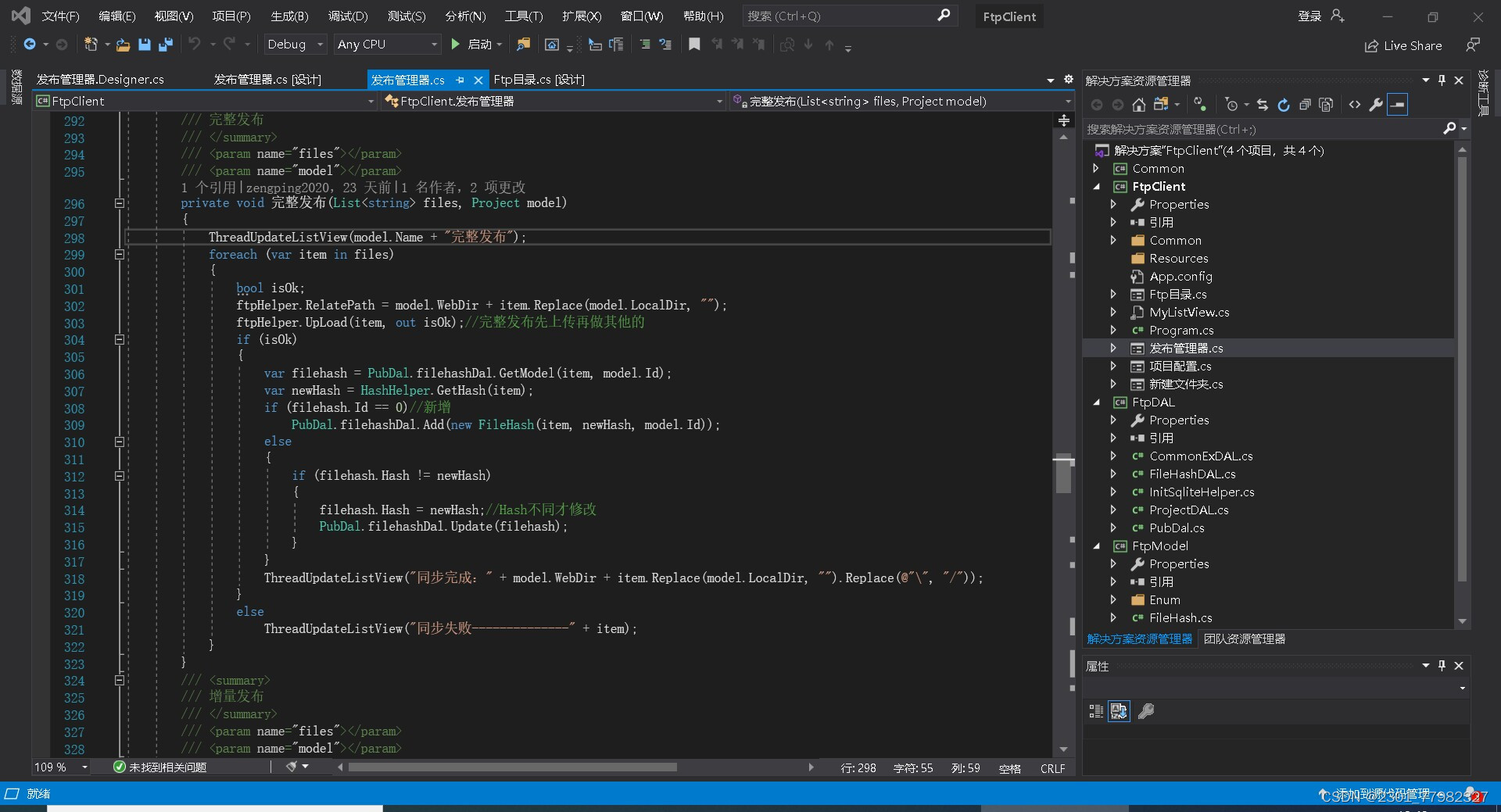This screenshot has width=1501, height=812.
Task: Click the editor vertical scrollbar thumb
Action: (x=1063, y=474)
